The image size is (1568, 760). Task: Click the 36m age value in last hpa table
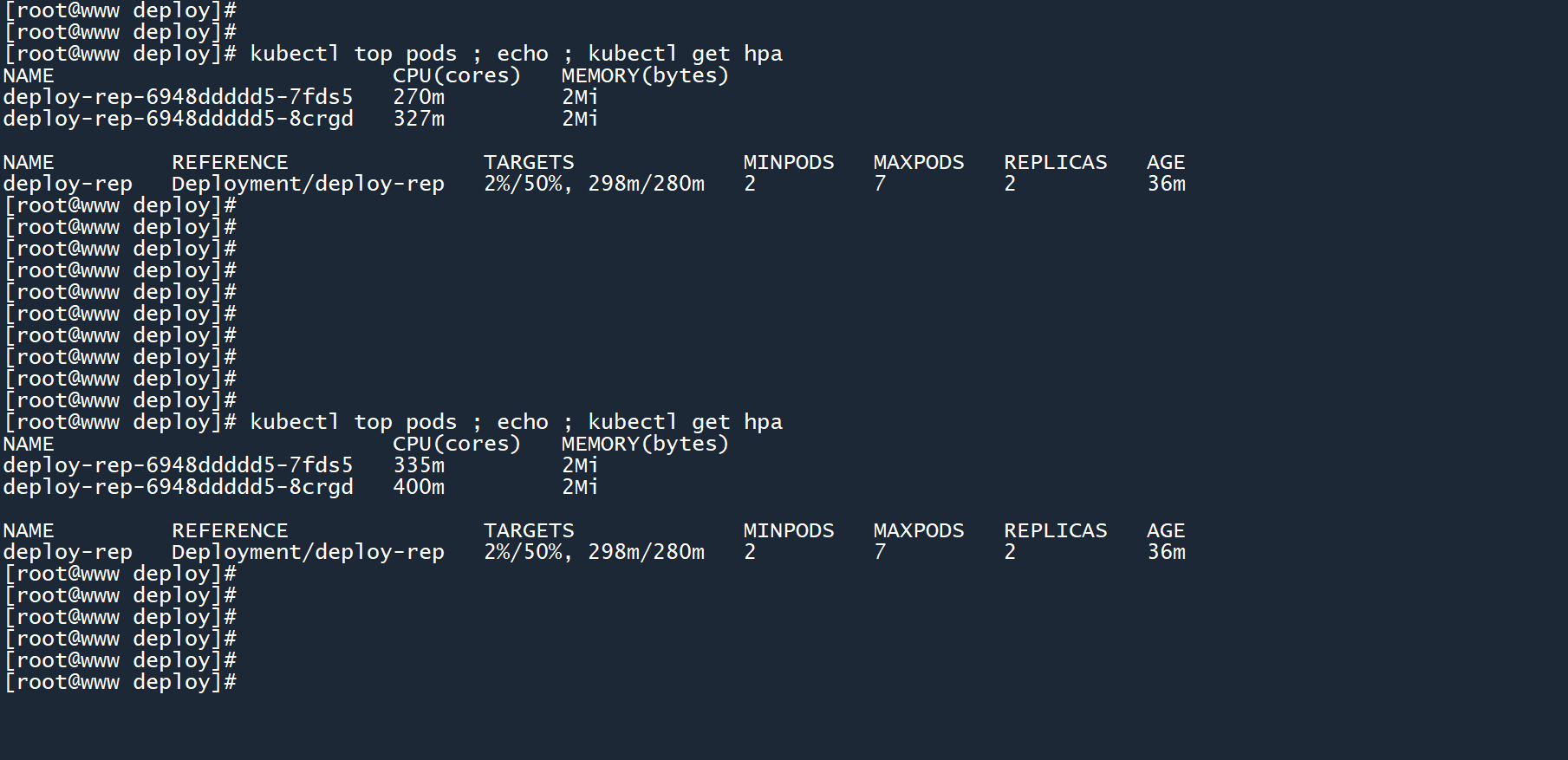pos(1166,552)
